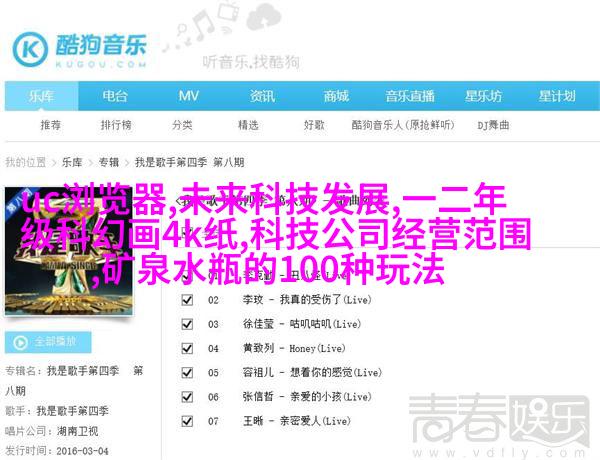
Task: Open the 排行榜 sub menu
Action: point(116,125)
